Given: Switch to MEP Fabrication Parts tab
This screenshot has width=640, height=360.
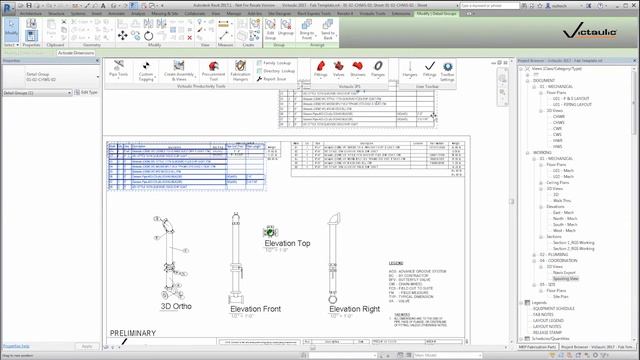Looking at the screenshot, I should 537,347.
